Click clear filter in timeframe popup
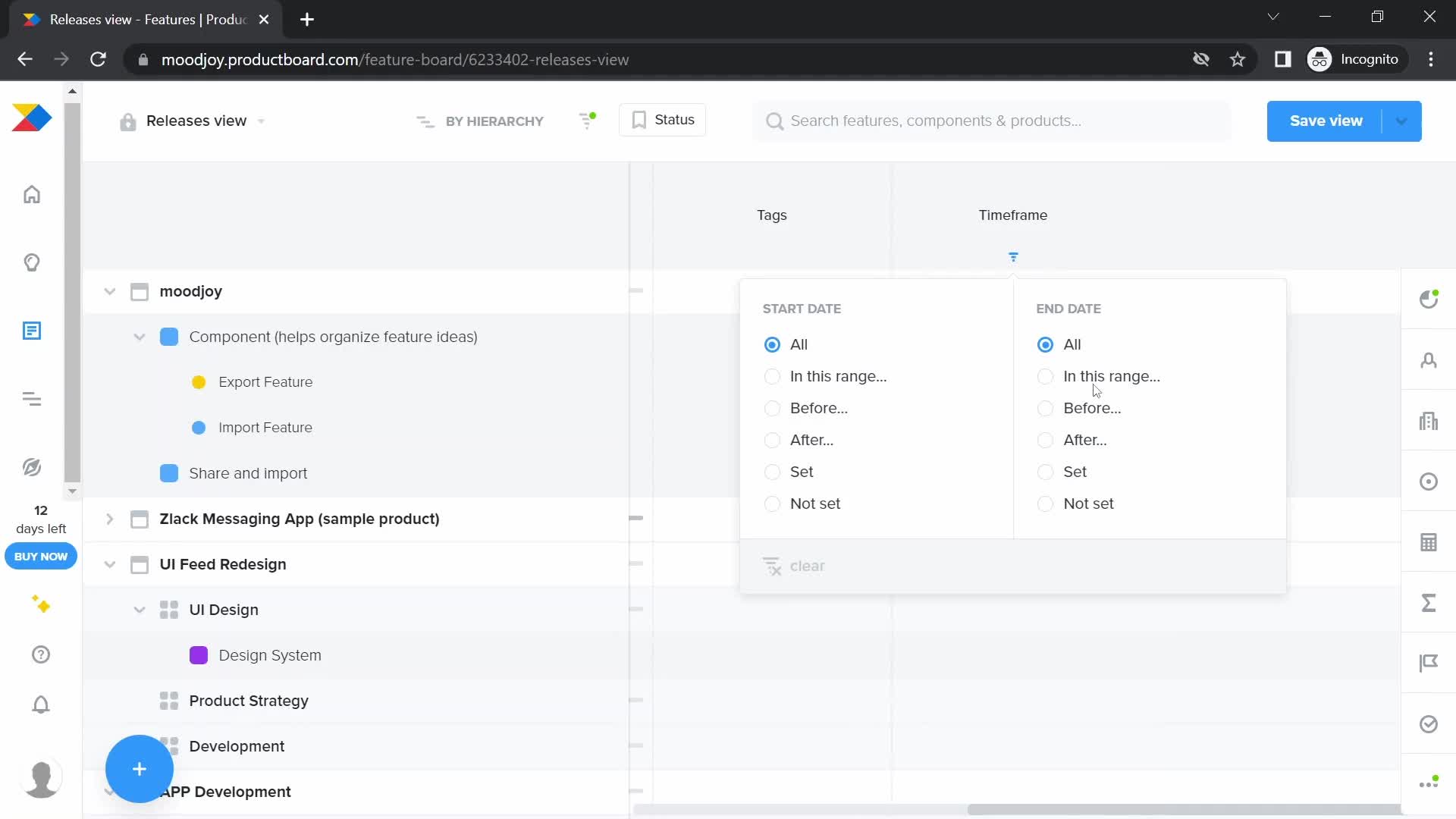The width and height of the screenshot is (1456, 819). (x=793, y=566)
